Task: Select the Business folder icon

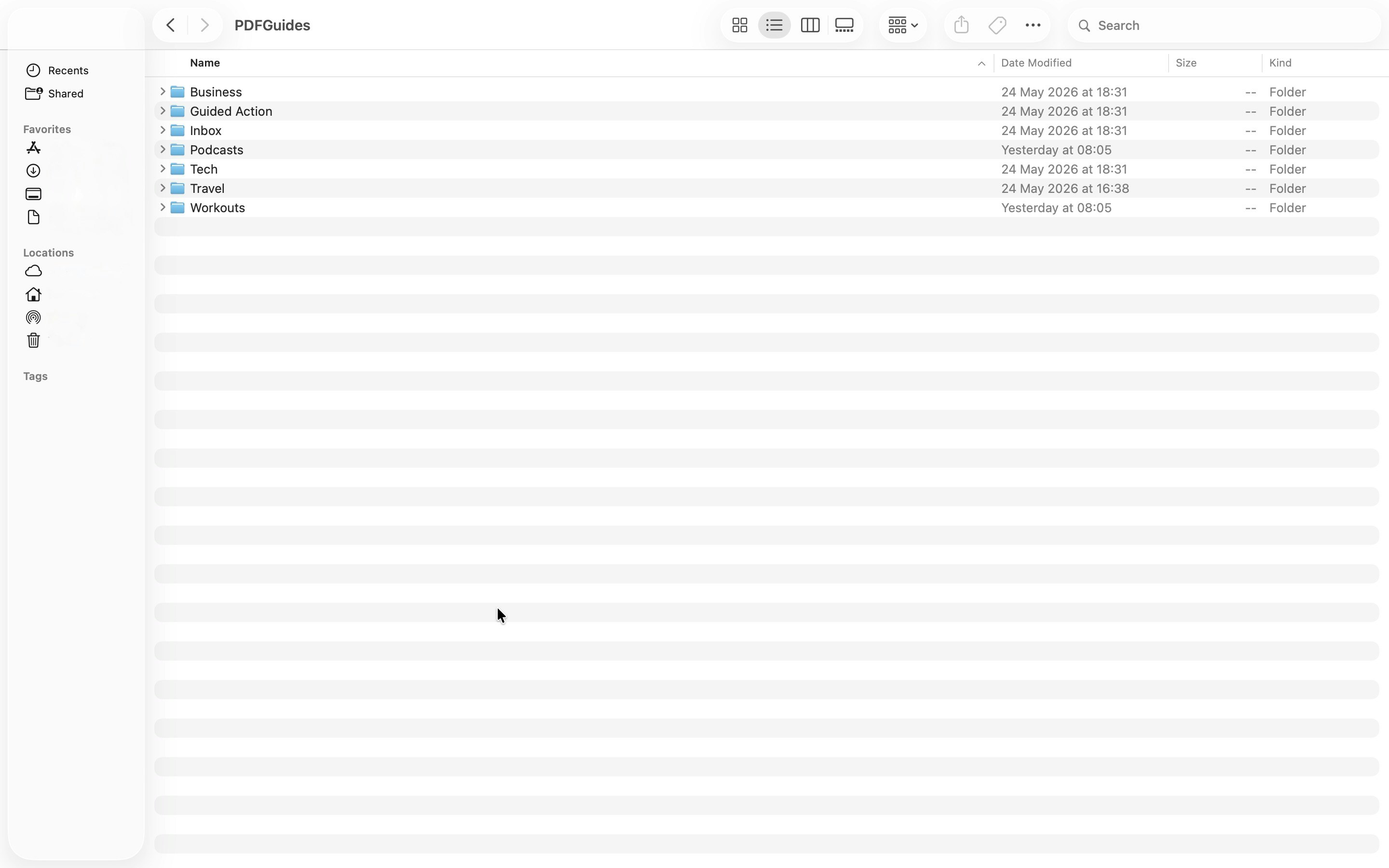Action: pyautogui.click(x=178, y=92)
